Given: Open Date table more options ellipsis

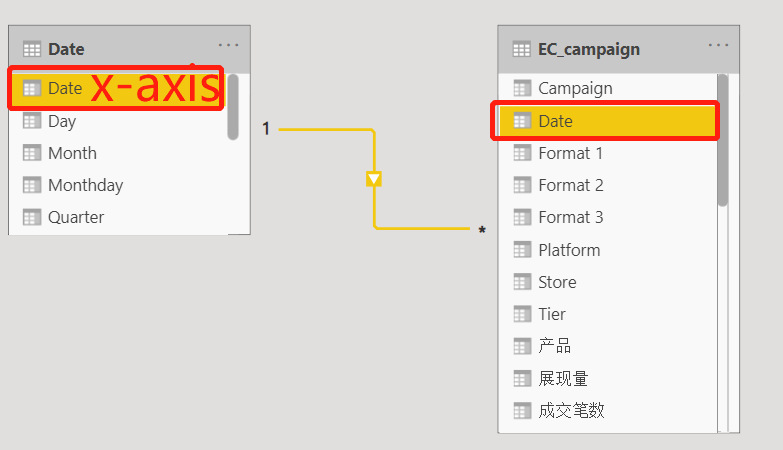Looking at the screenshot, I should click(x=228, y=45).
